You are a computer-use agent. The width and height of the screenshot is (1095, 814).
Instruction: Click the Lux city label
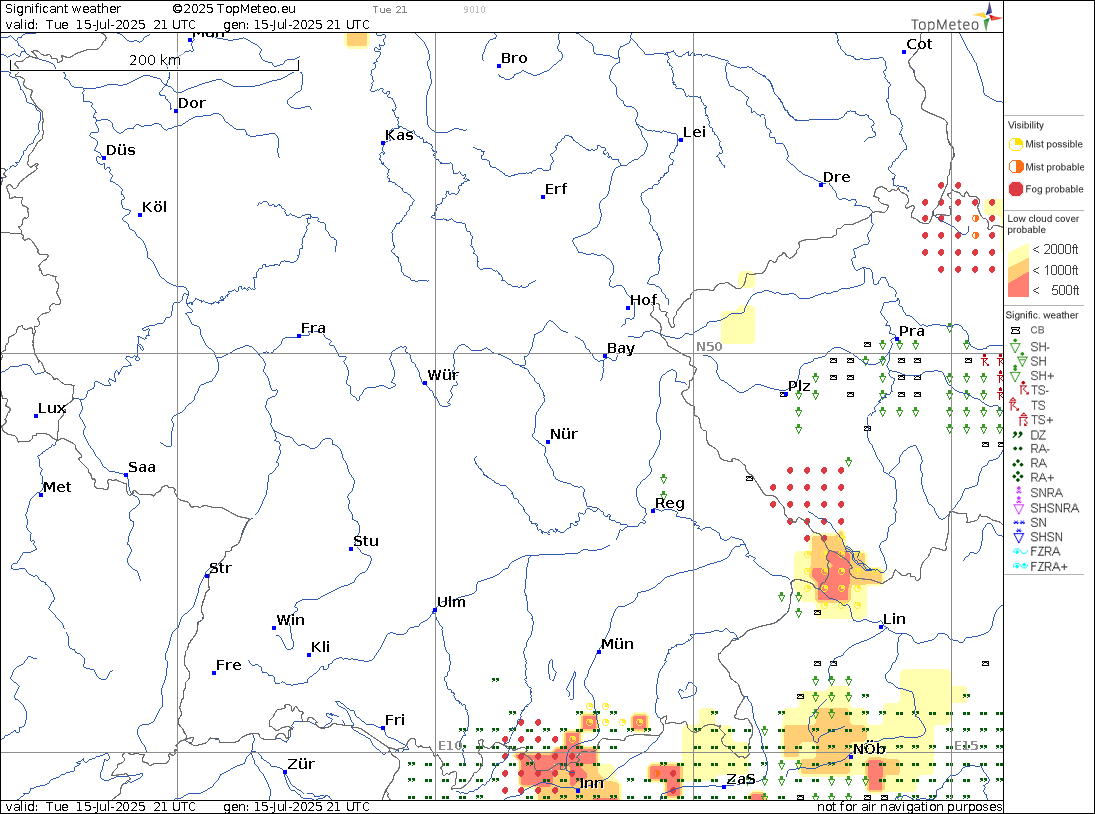52,408
